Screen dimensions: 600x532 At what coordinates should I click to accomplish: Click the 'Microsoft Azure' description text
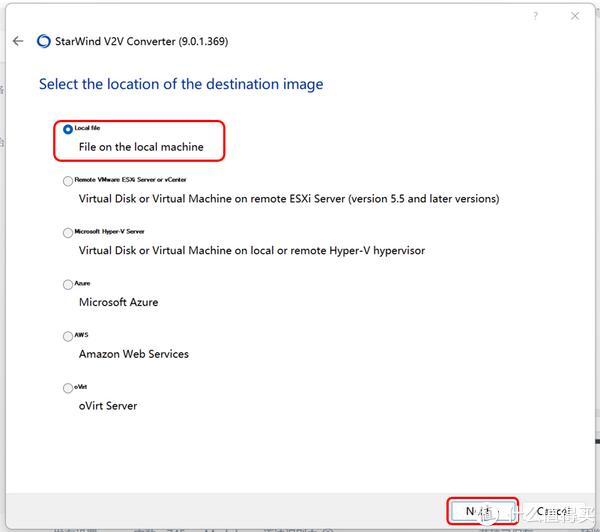coord(118,302)
